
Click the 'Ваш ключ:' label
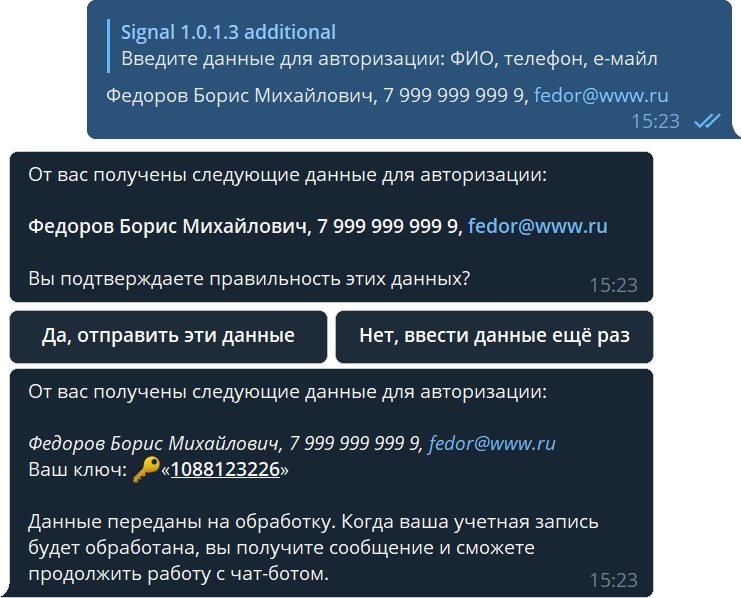point(78,469)
